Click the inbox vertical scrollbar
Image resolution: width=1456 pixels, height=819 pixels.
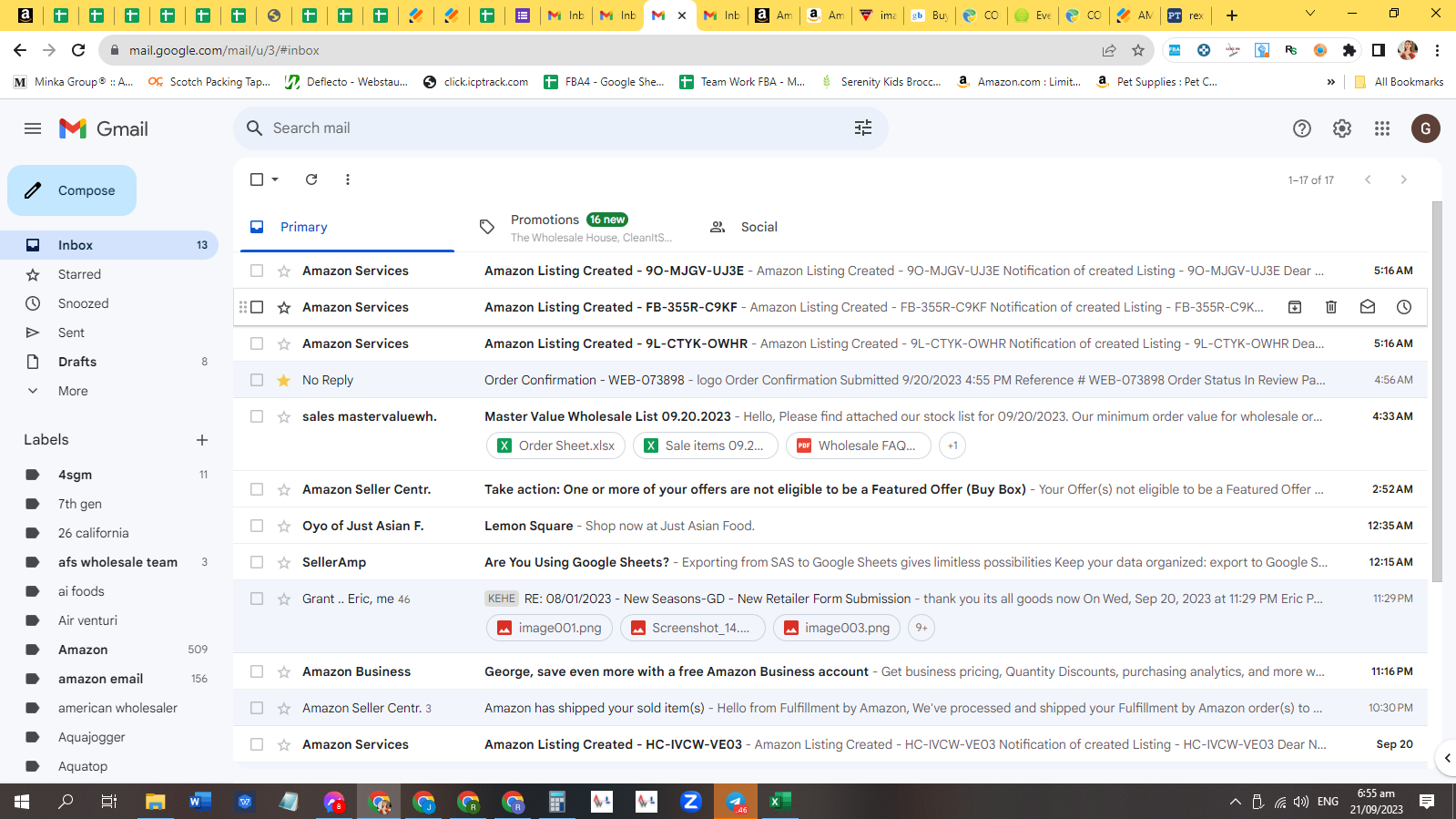[1437, 392]
